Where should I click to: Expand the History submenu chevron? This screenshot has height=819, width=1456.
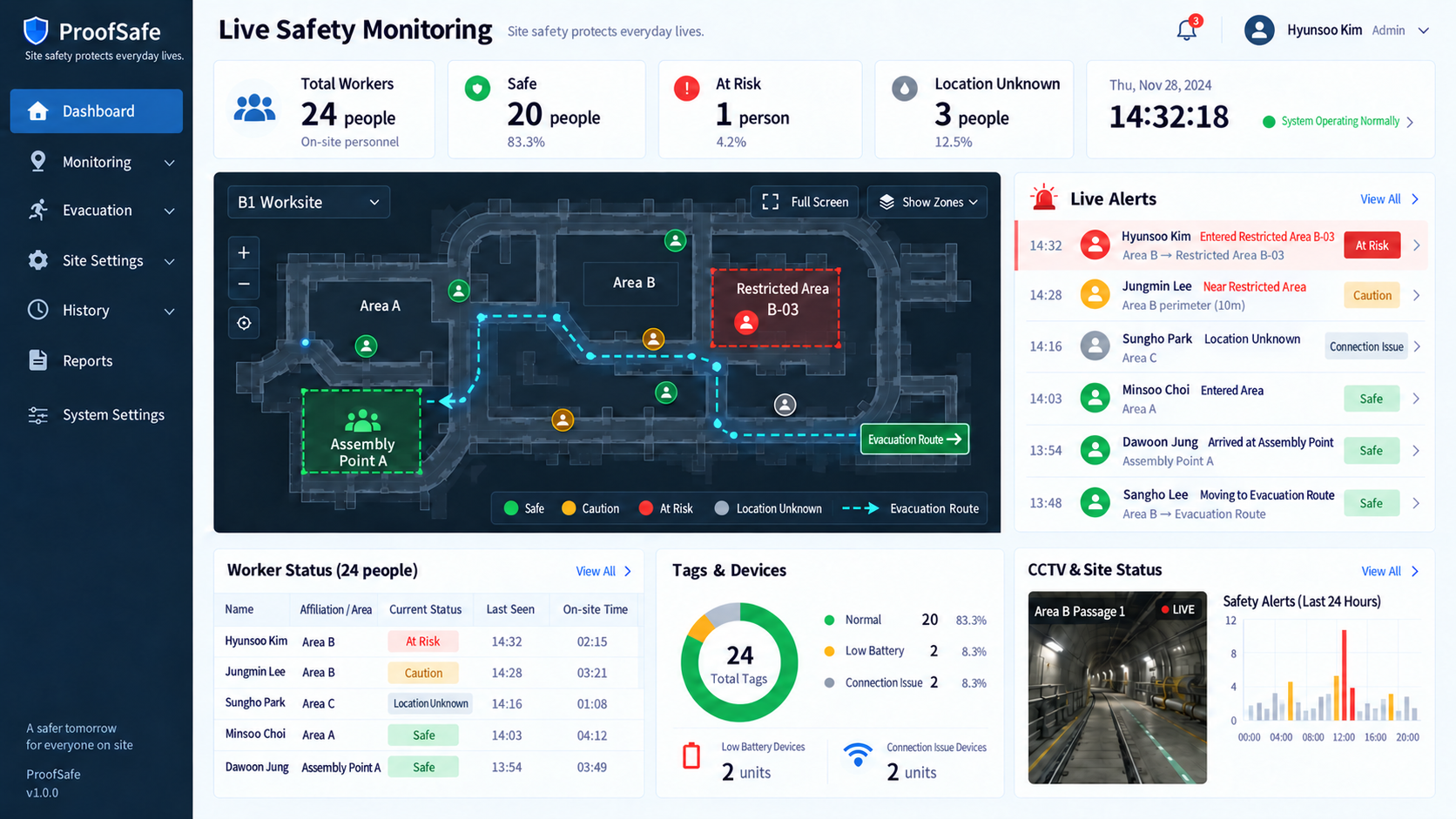(x=170, y=311)
